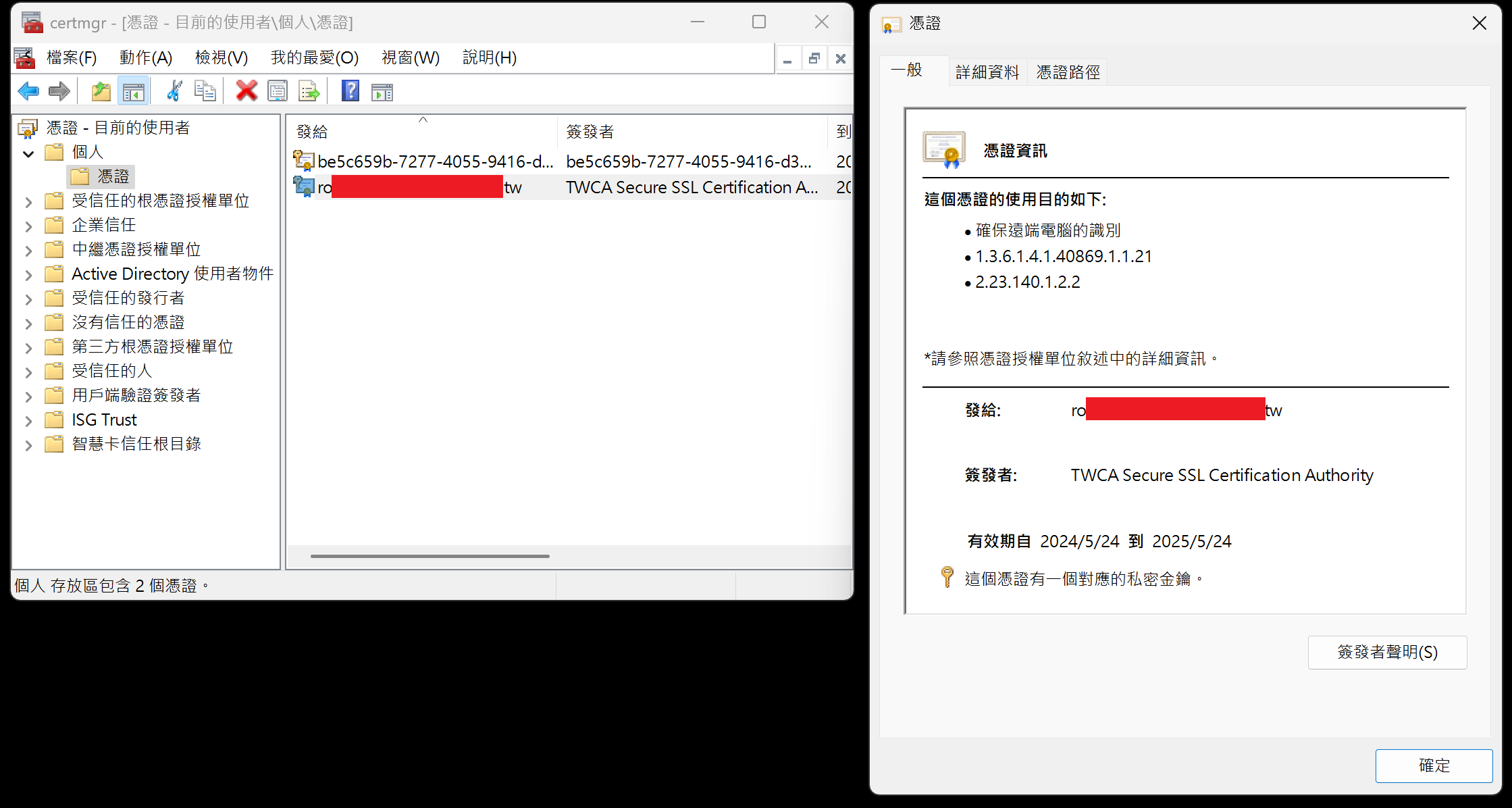Viewport: 1512px width, 808px height.
Task: Click the blue Help question mark icon
Action: click(350, 91)
